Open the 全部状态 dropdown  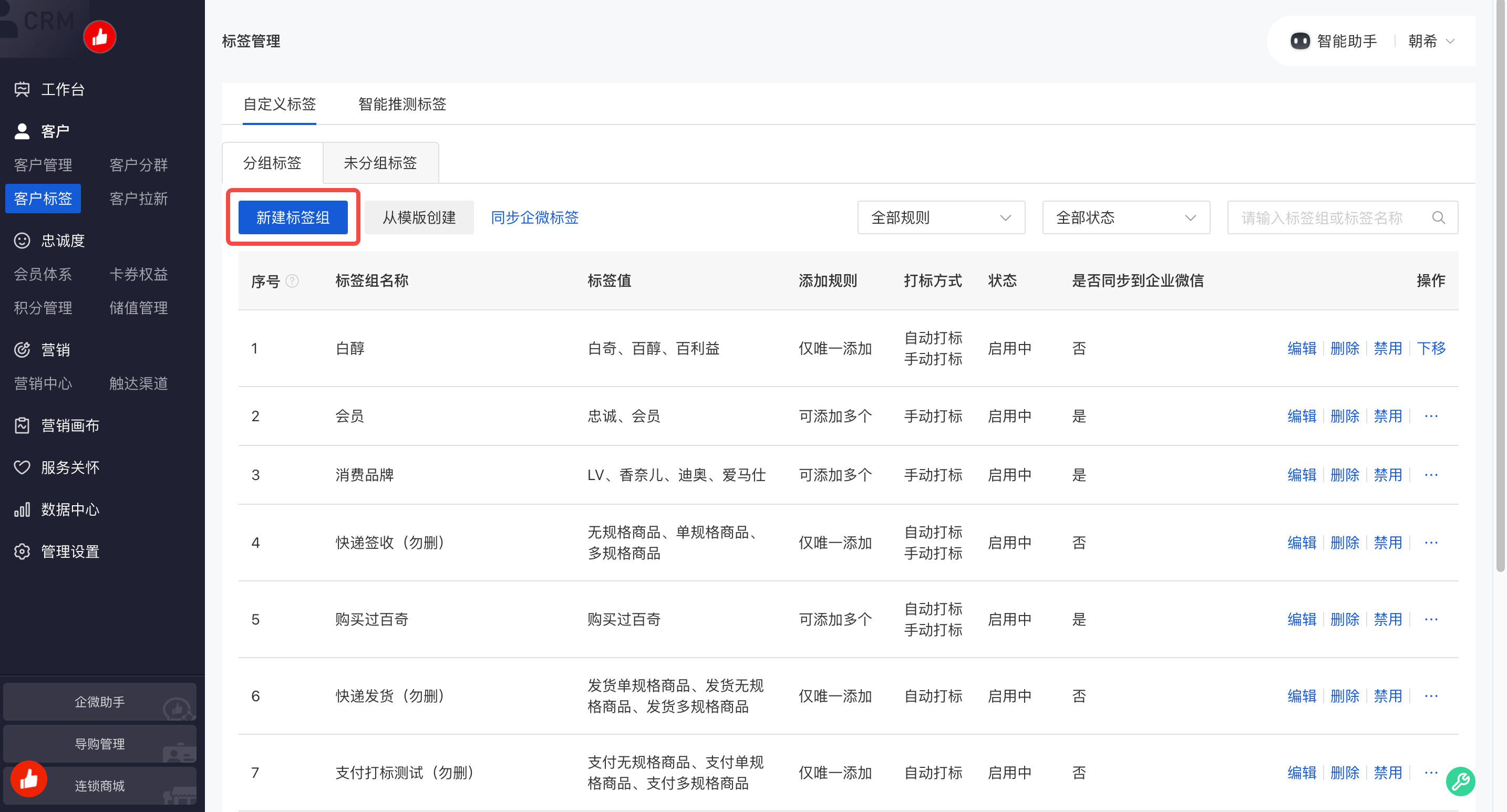point(1126,217)
